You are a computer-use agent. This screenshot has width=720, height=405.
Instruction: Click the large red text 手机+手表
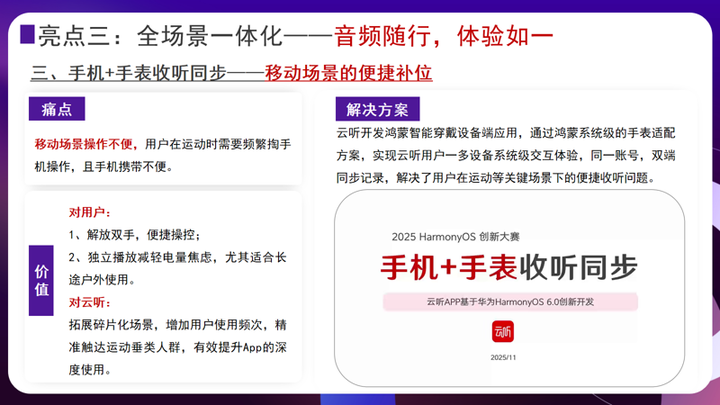coord(449,267)
